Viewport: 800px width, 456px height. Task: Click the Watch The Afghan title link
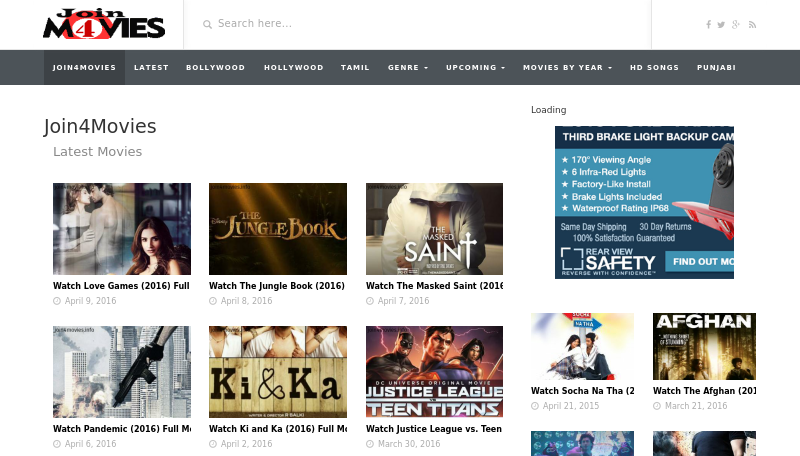click(705, 391)
